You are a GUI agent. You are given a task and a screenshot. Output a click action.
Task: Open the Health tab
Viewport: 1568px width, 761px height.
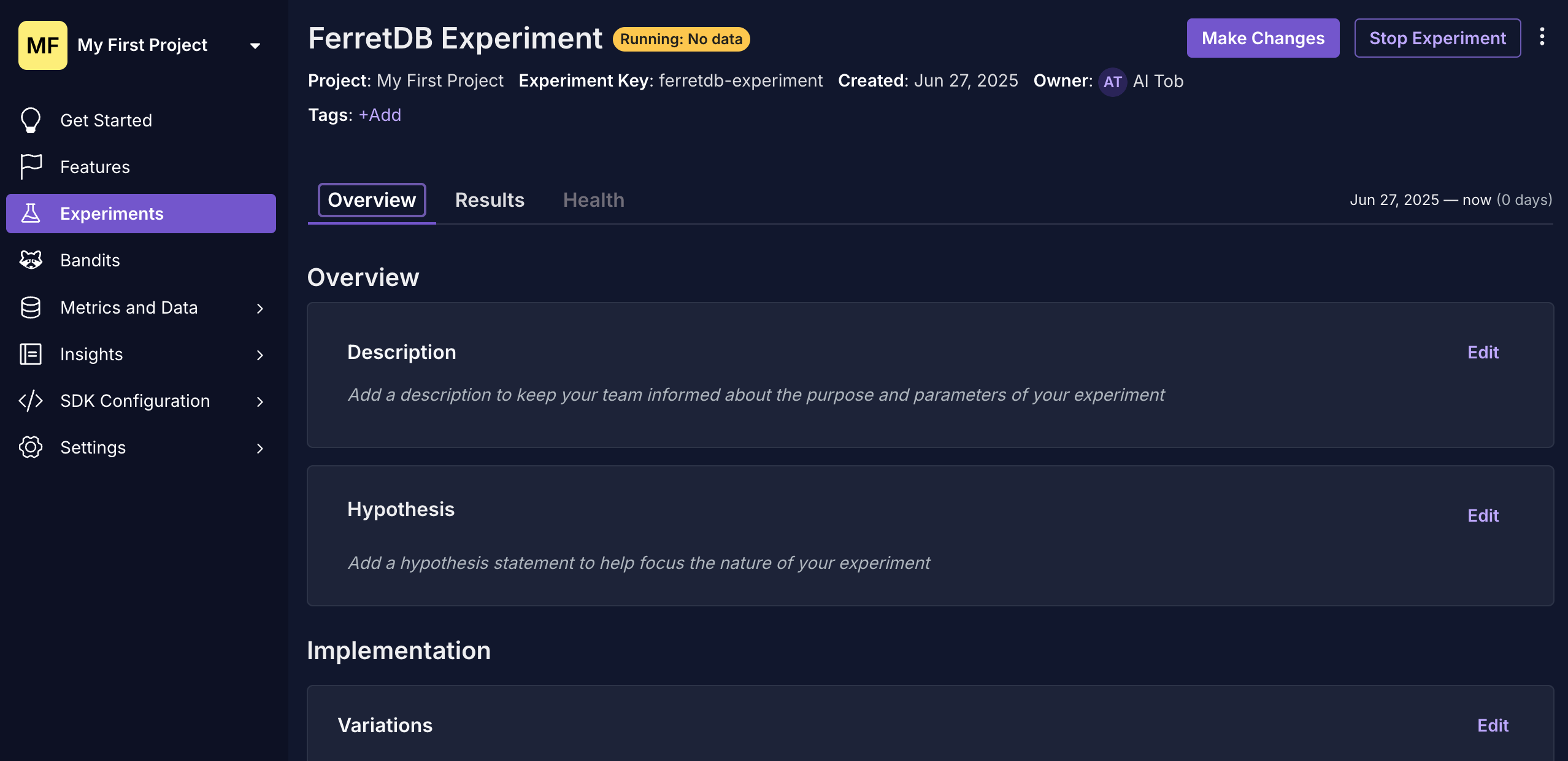coord(593,200)
